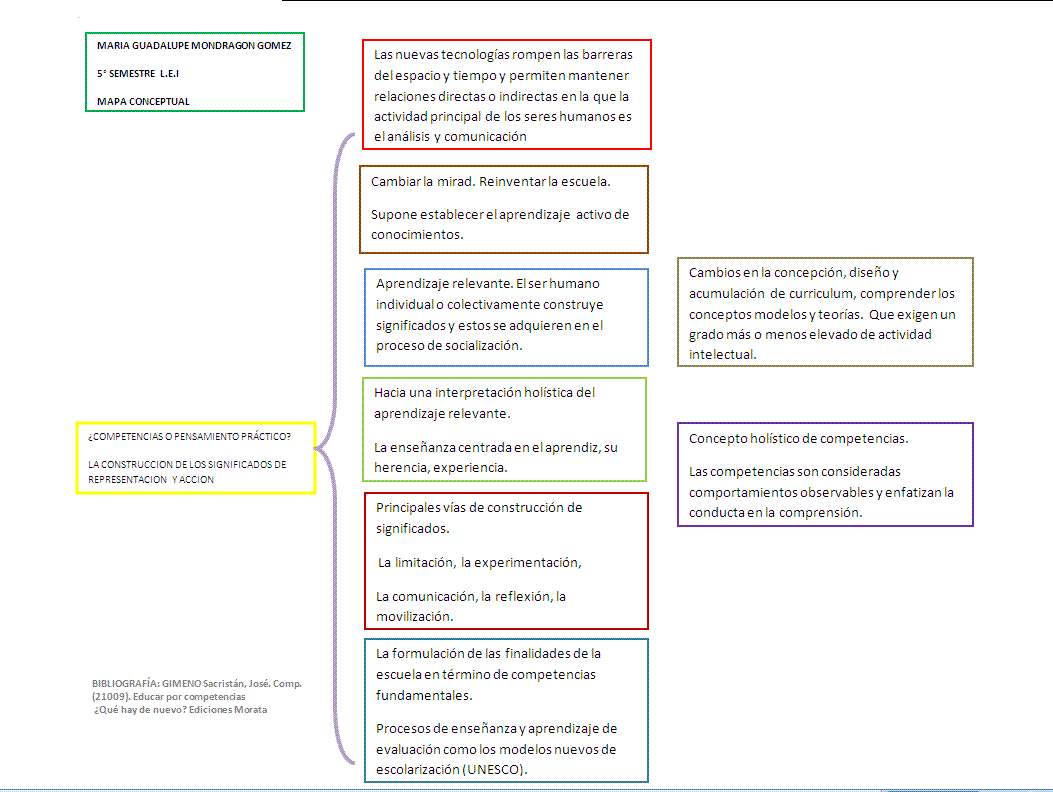The height and width of the screenshot is (792, 1053).
Task: Click text 'escolarización (UNESCO).'
Action: [x=451, y=769]
